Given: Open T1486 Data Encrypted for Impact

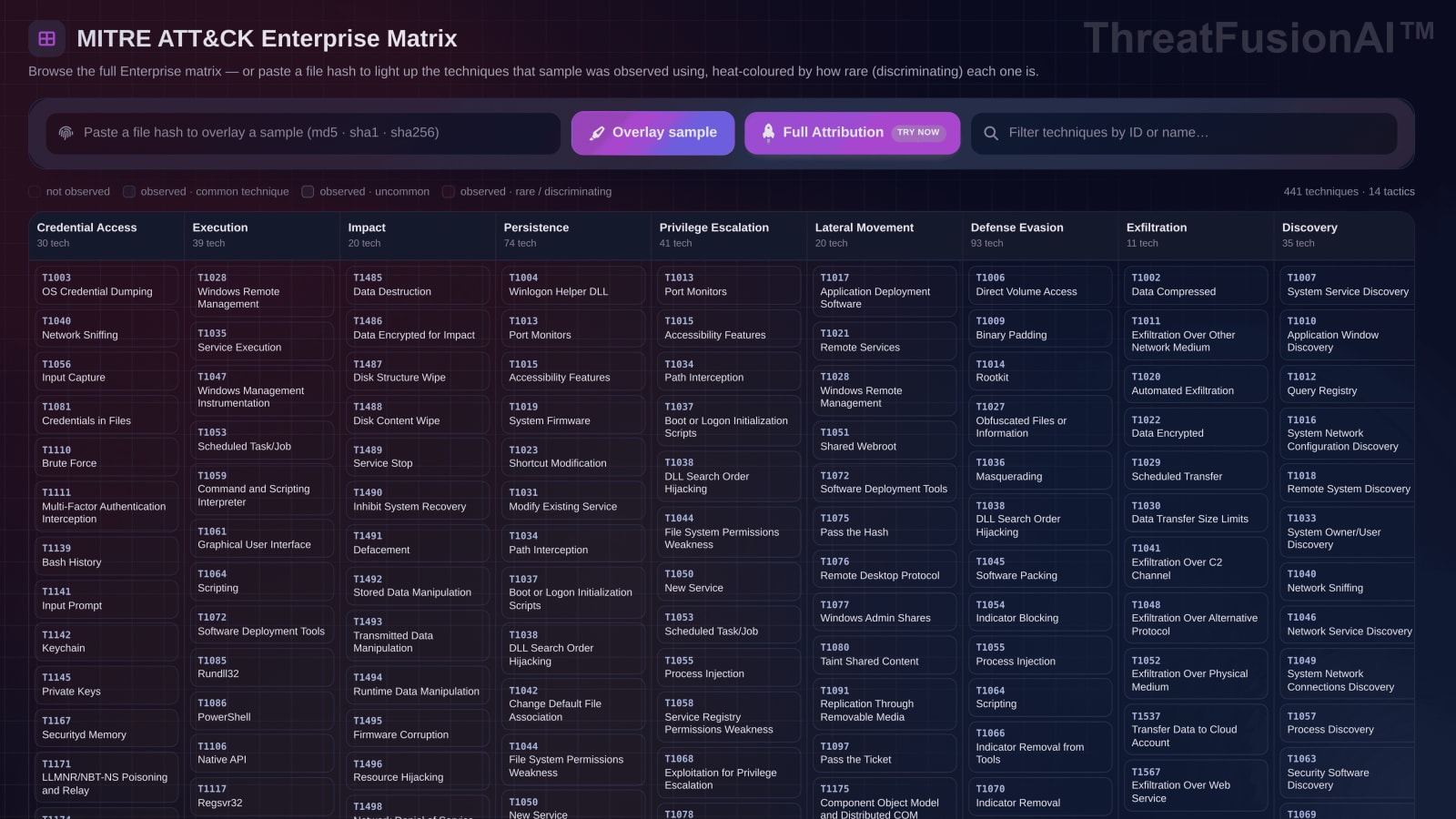Looking at the screenshot, I should [418, 328].
